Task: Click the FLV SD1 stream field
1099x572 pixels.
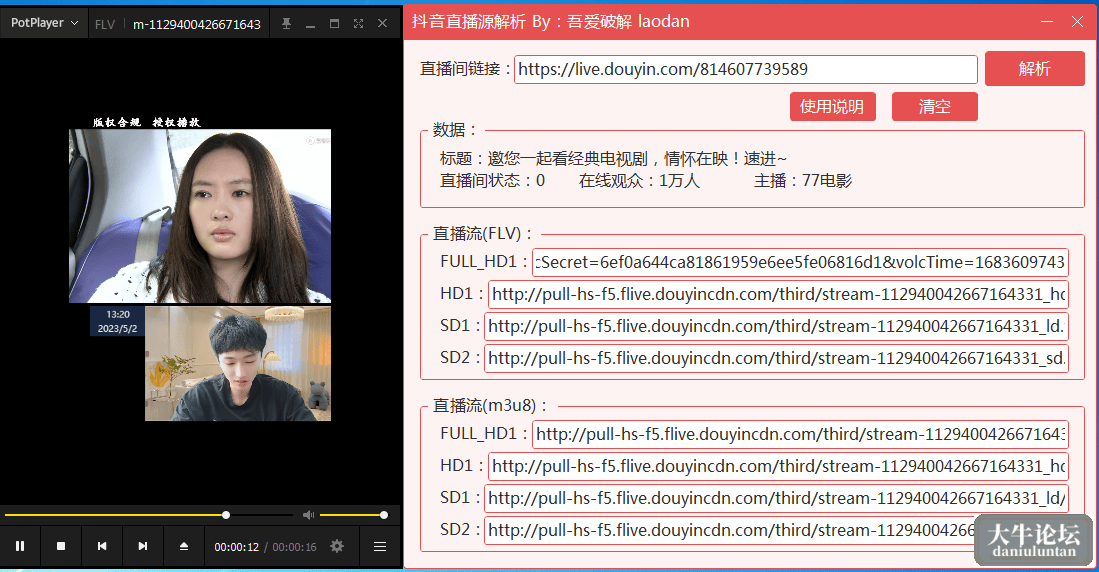Action: pyautogui.click(x=777, y=326)
